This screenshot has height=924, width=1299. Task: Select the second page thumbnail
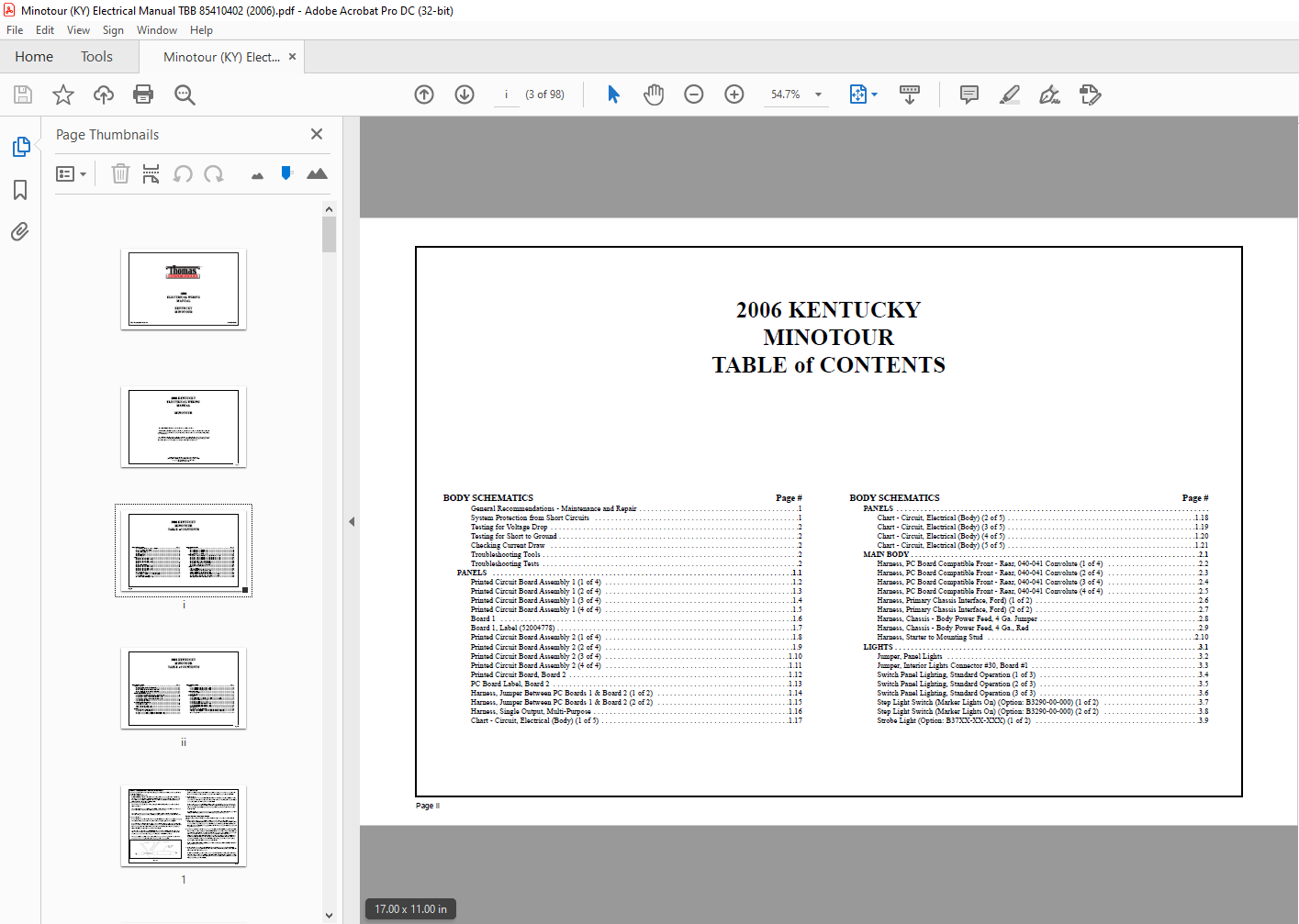[x=184, y=427]
